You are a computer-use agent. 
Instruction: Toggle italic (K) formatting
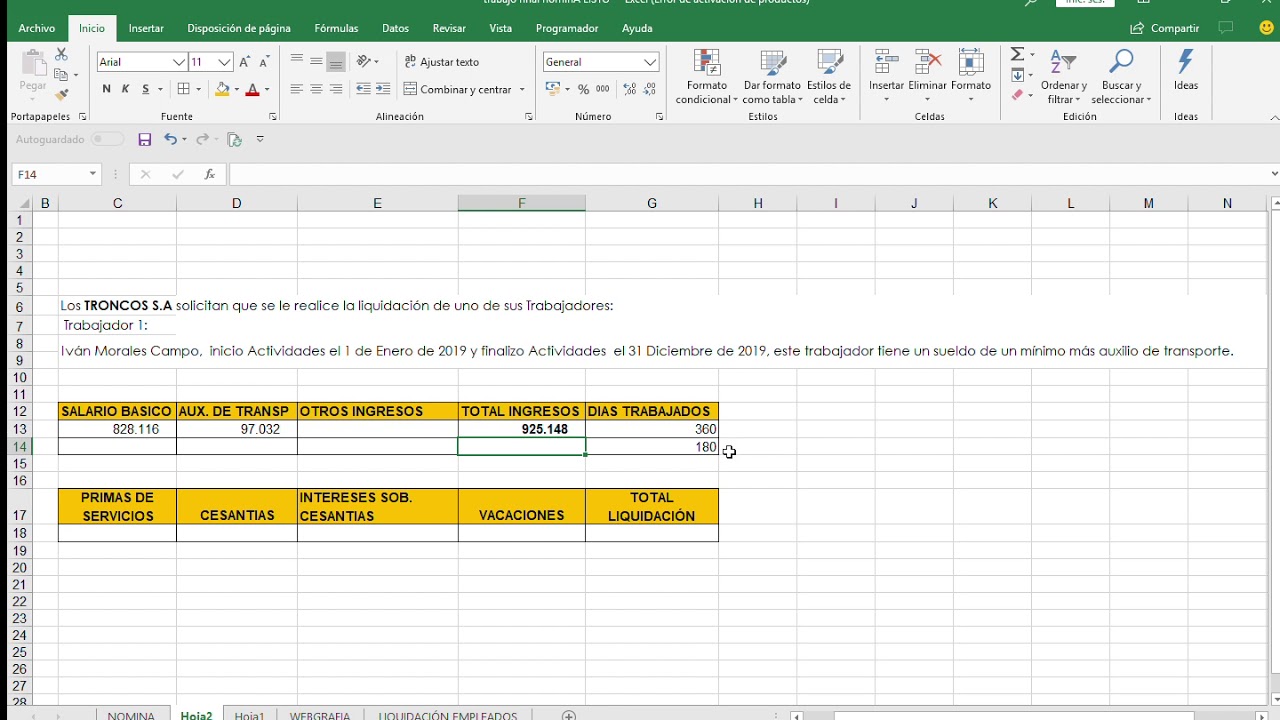(125, 89)
